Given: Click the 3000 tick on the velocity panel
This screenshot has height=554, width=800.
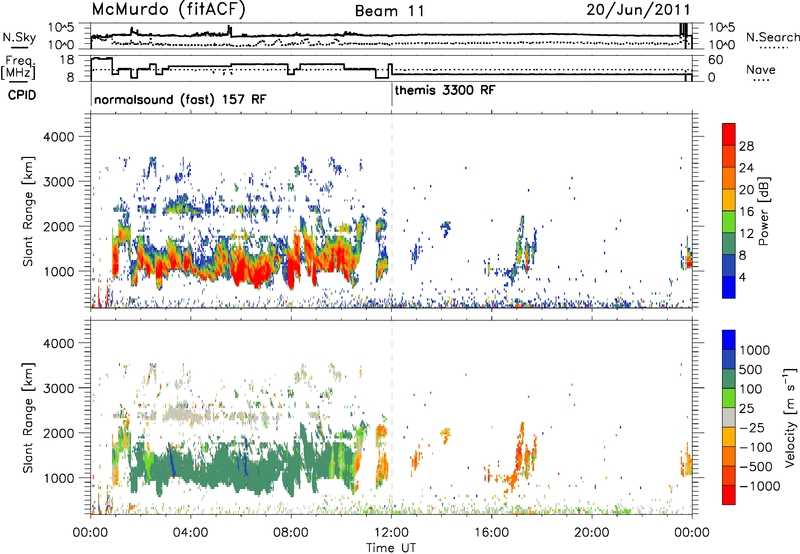Looking at the screenshot, I should [x=58, y=388].
